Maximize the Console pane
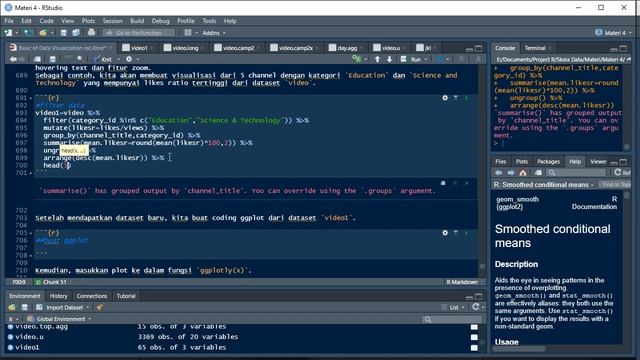This screenshot has width=640, height=360. [623, 48]
